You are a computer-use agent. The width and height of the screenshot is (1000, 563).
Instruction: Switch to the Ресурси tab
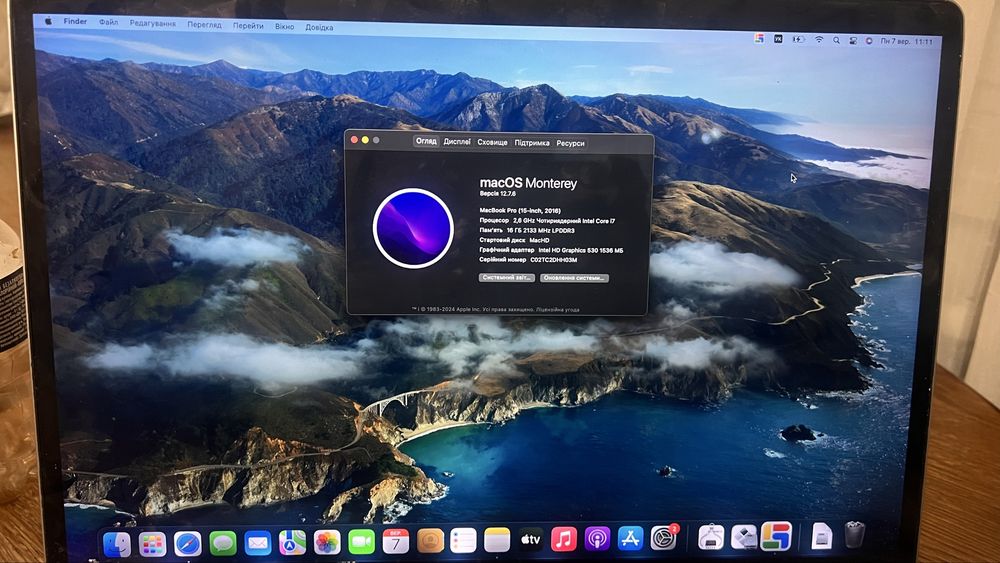coord(570,143)
